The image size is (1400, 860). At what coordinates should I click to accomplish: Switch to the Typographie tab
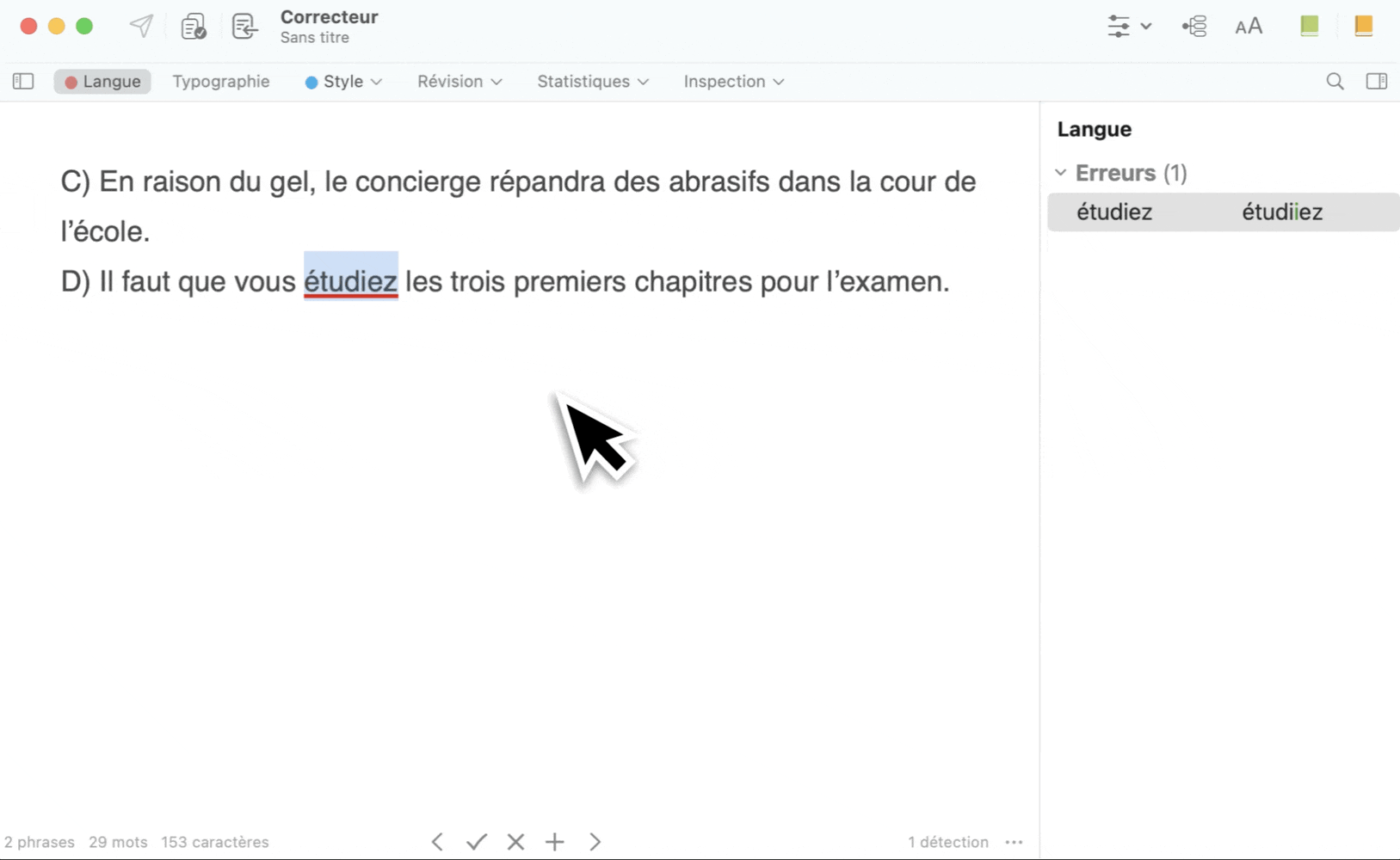[220, 82]
